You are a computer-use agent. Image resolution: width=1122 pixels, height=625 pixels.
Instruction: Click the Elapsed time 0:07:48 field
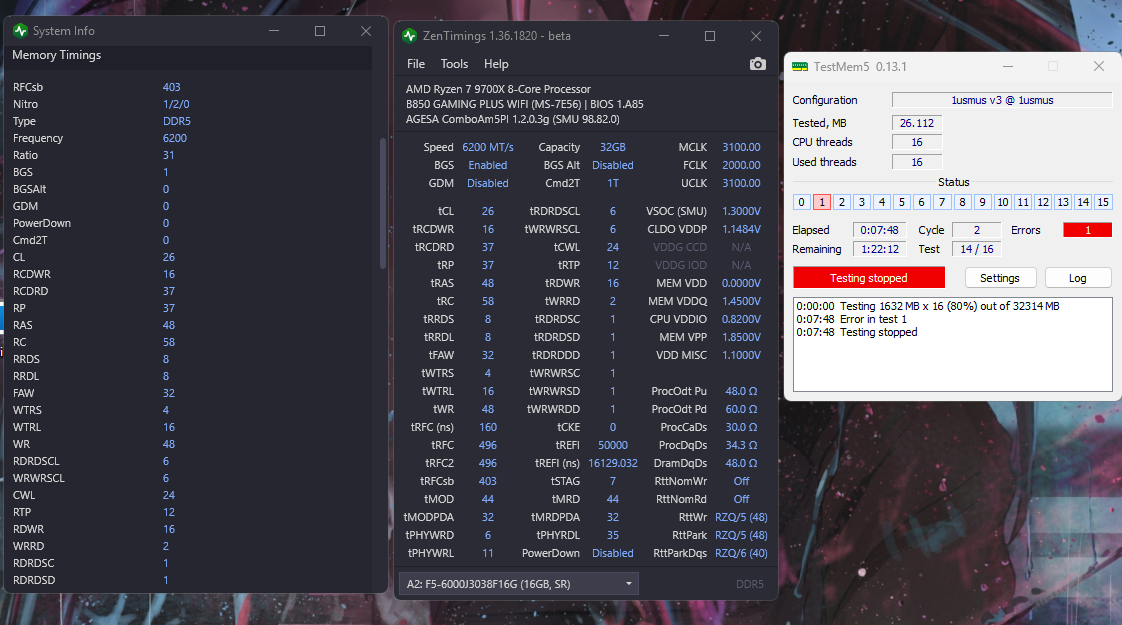click(879, 230)
